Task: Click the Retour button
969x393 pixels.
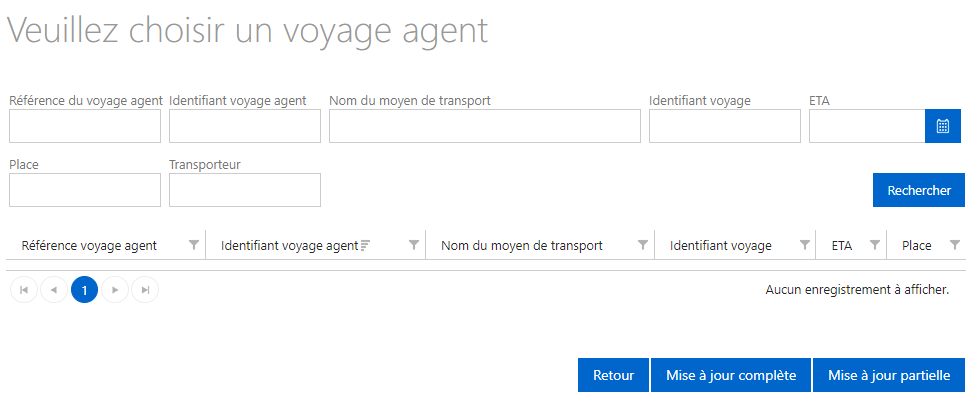Action: [x=614, y=375]
